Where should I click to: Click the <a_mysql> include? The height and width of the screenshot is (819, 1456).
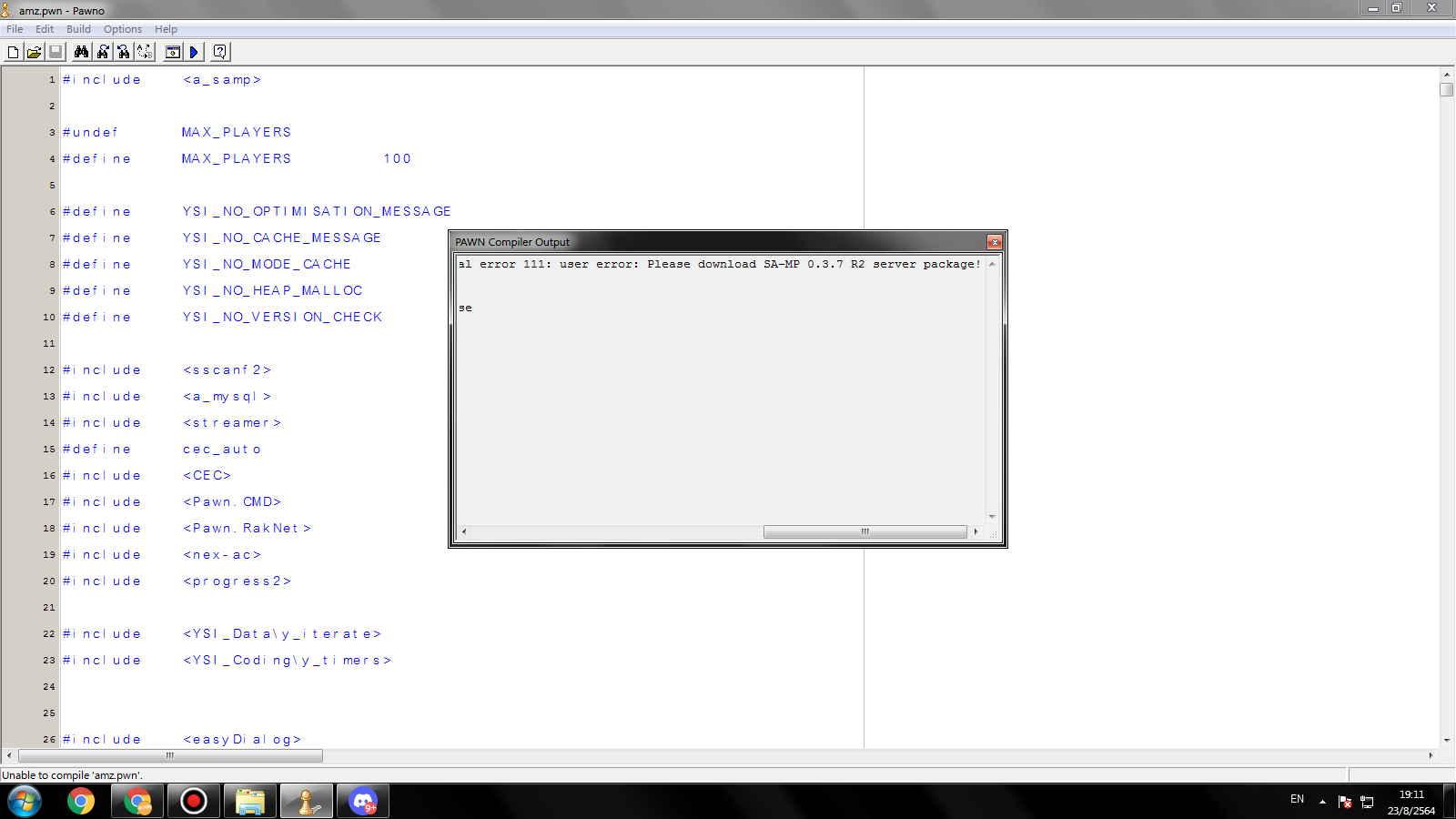[227, 396]
